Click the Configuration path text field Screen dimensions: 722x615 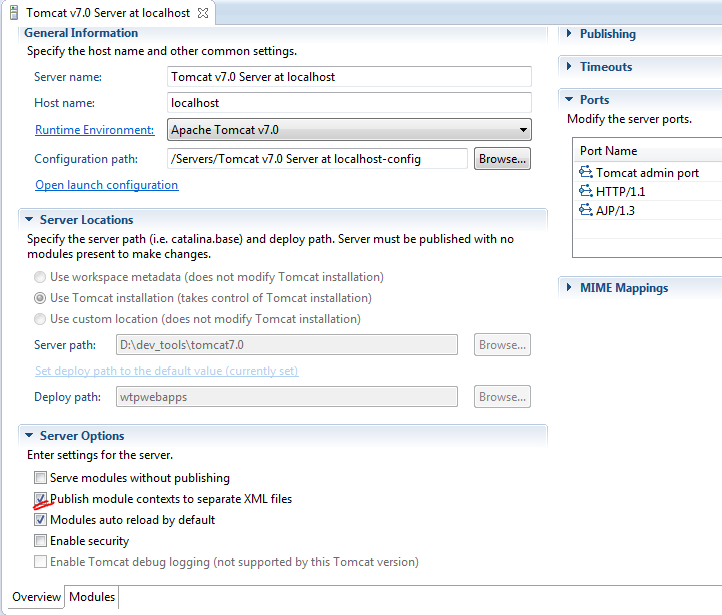pyautogui.click(x=317, y=159)
